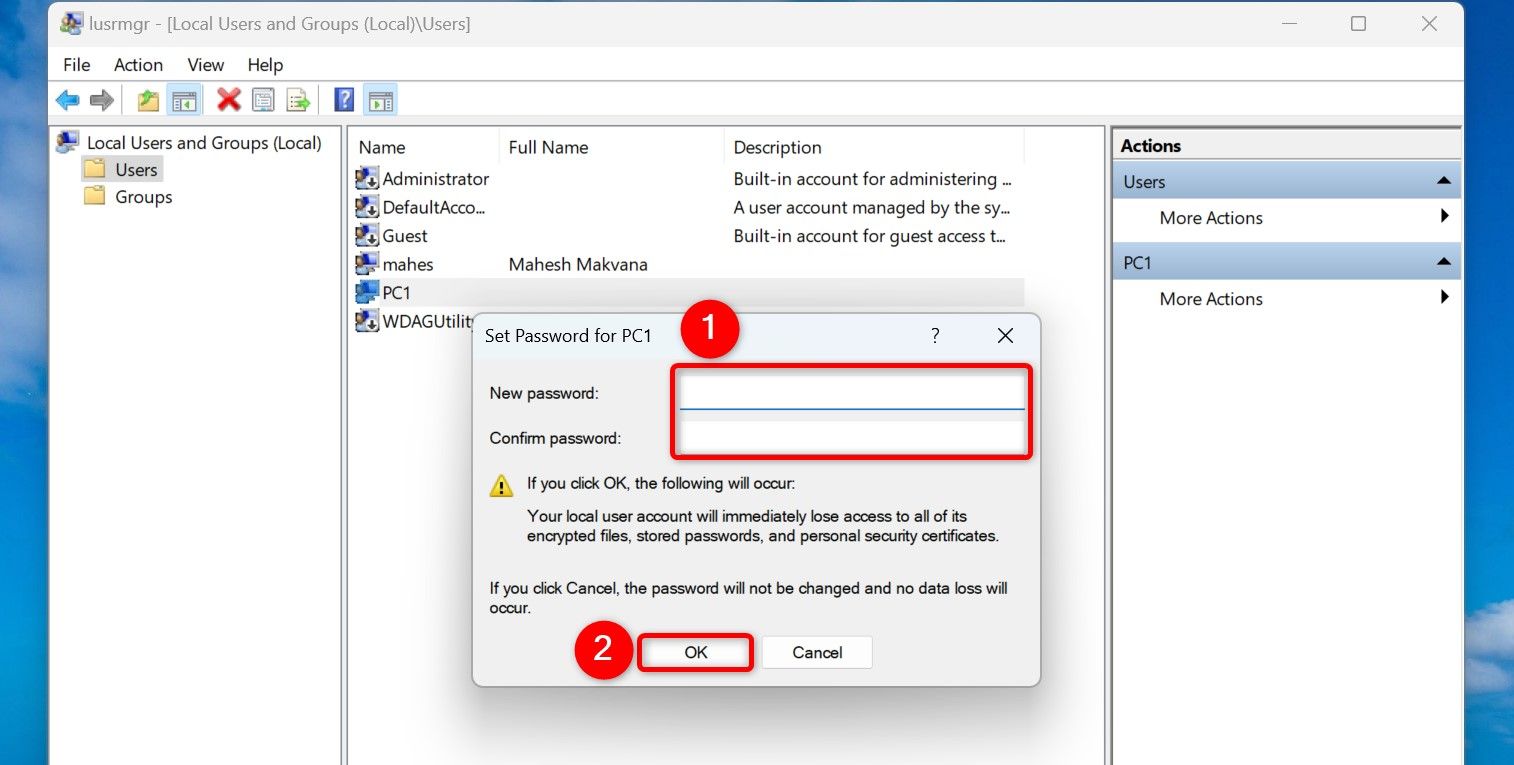Click the lusrmgr app icon in title bar
The width and height of the screenshot is (1514, 765).
[71, 23]
